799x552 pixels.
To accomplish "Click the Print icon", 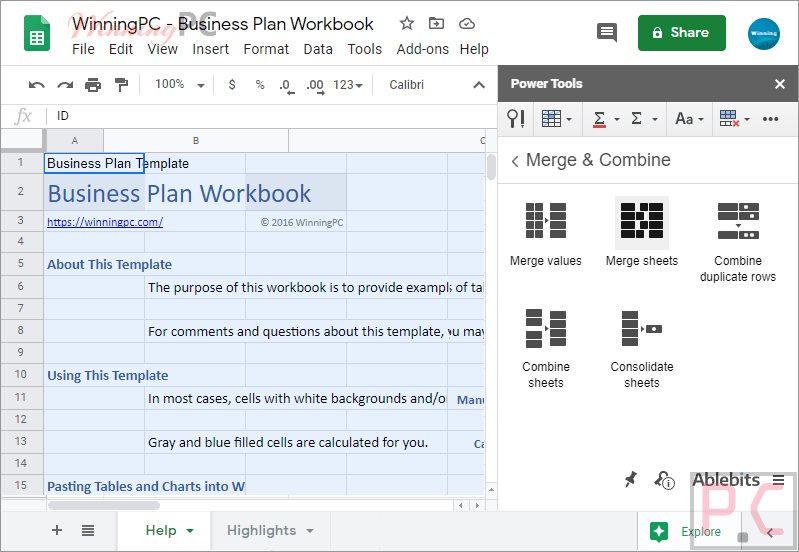I will click(x=93, y=85).
